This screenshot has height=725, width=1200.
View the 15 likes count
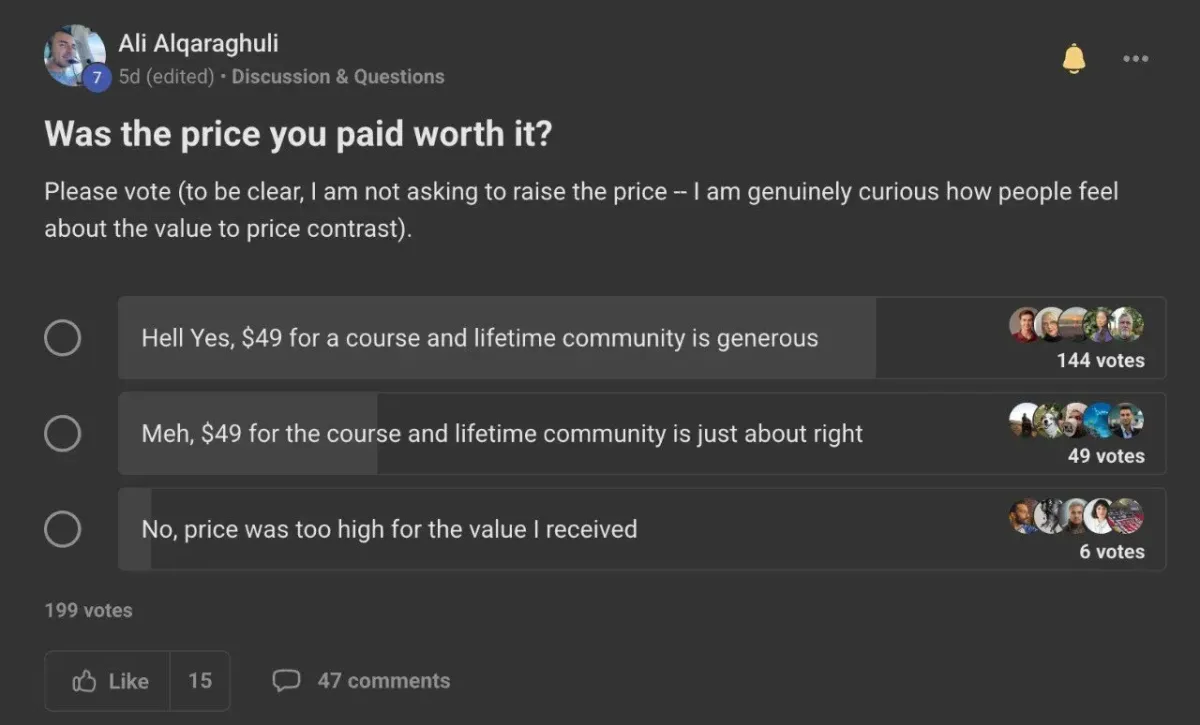pyautogui.click(x=200, y=681)
